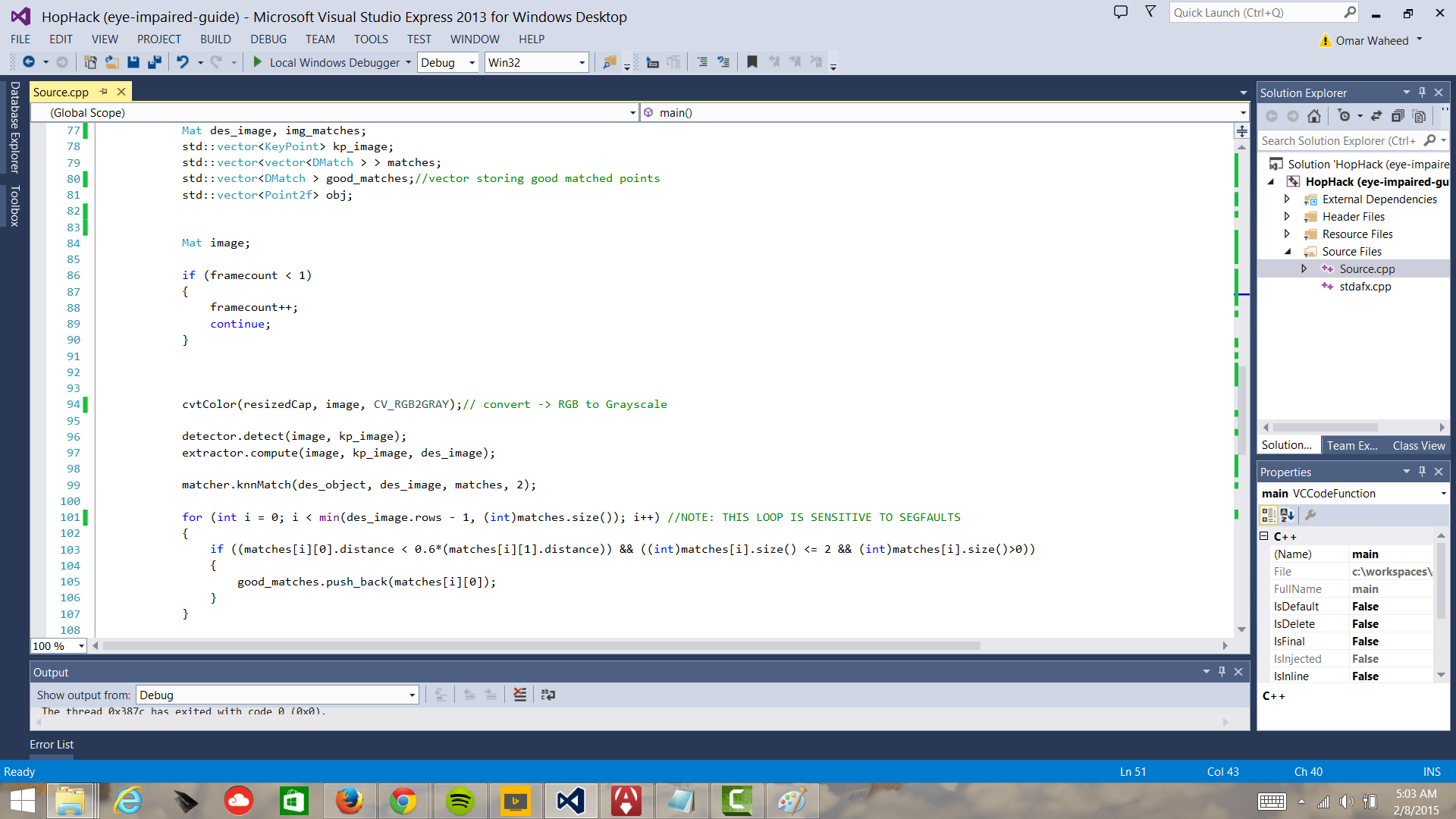The height and width of the screenshot is (819, 1456).
Task: Toggle word wrap in the Output panel
Action: (548, 695)
